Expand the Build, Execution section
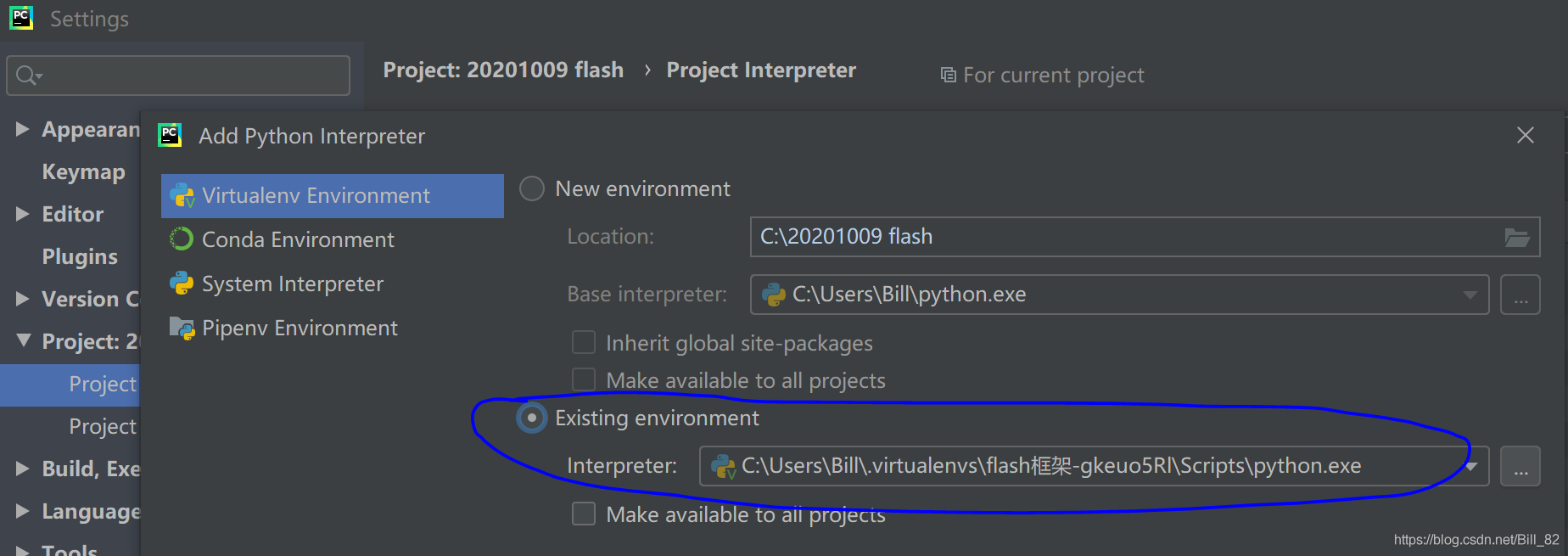 point(23,469)
